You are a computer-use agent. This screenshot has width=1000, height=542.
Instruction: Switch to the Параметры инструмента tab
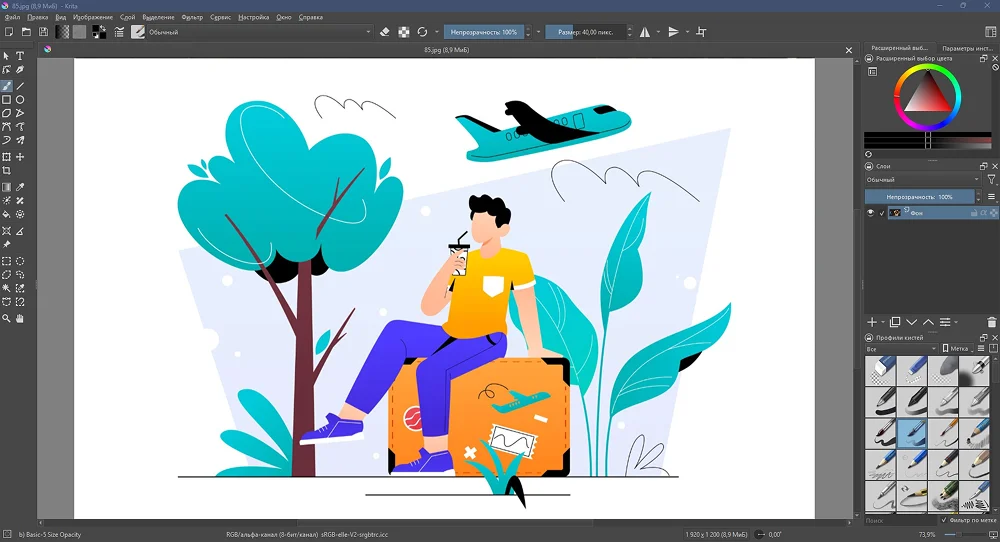click(x=966, y=48)
